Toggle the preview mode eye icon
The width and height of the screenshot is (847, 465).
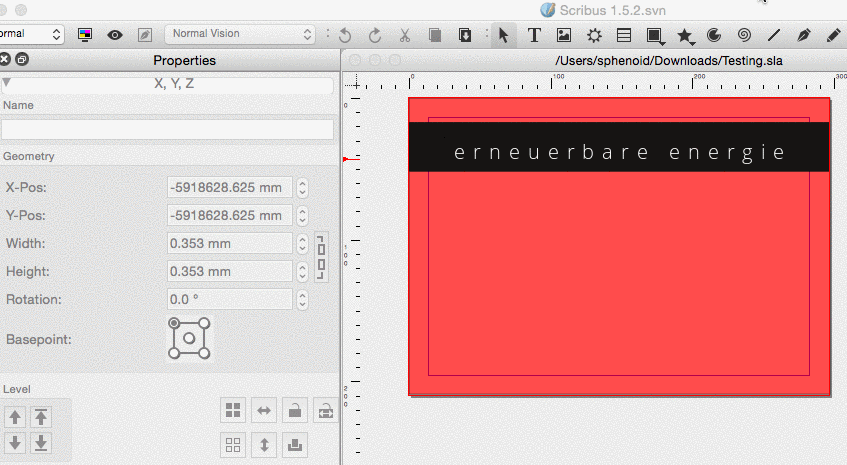[115, 34]
